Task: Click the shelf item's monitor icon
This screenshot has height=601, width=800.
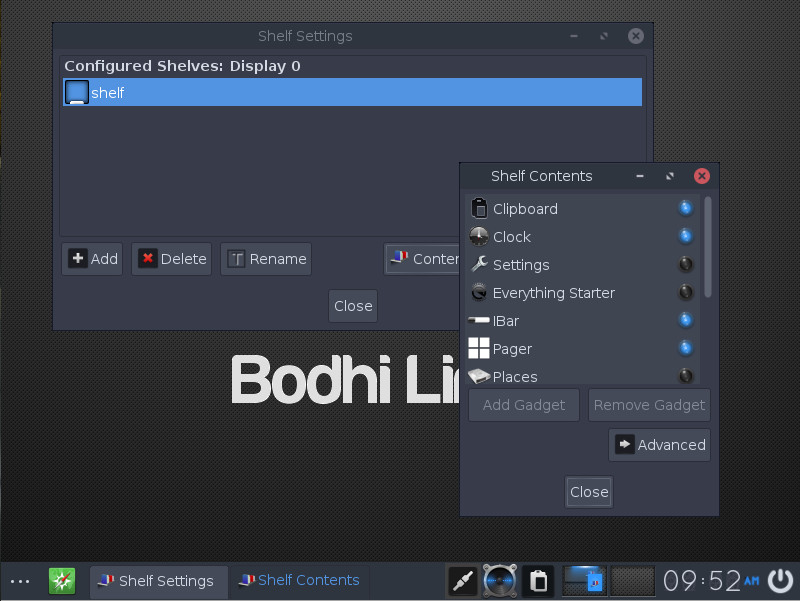Action: tap(77, 92)
